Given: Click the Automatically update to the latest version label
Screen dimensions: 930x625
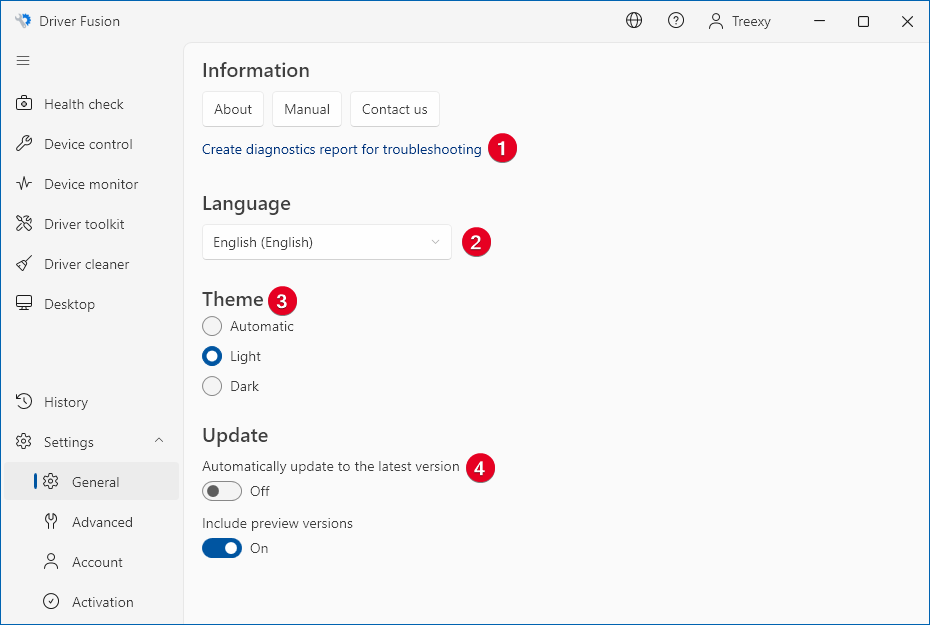Looking at the screenshot, I should 331,466.
